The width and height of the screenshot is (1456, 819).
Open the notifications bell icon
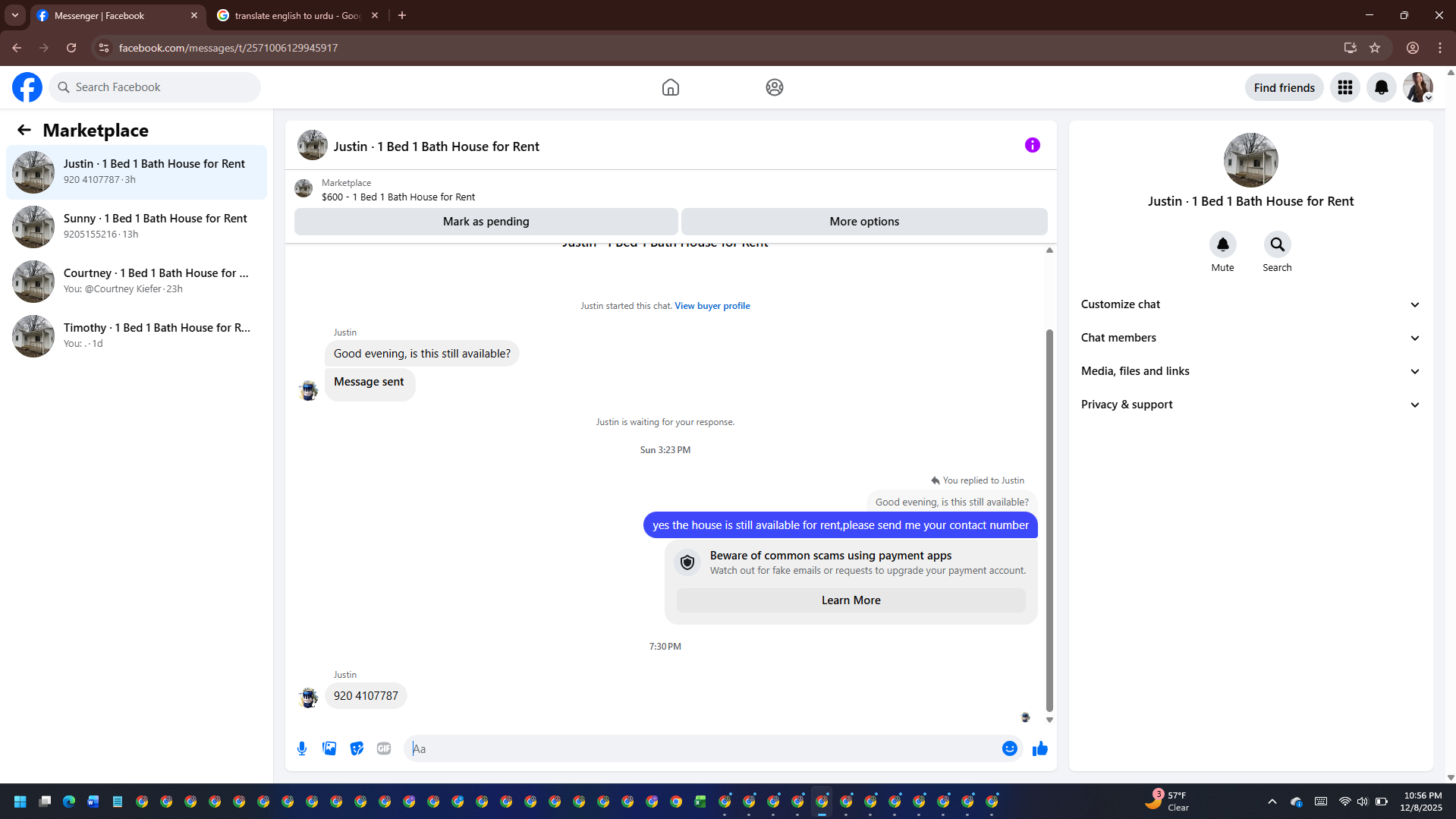pyautogui.click(x=1381, y=87)
